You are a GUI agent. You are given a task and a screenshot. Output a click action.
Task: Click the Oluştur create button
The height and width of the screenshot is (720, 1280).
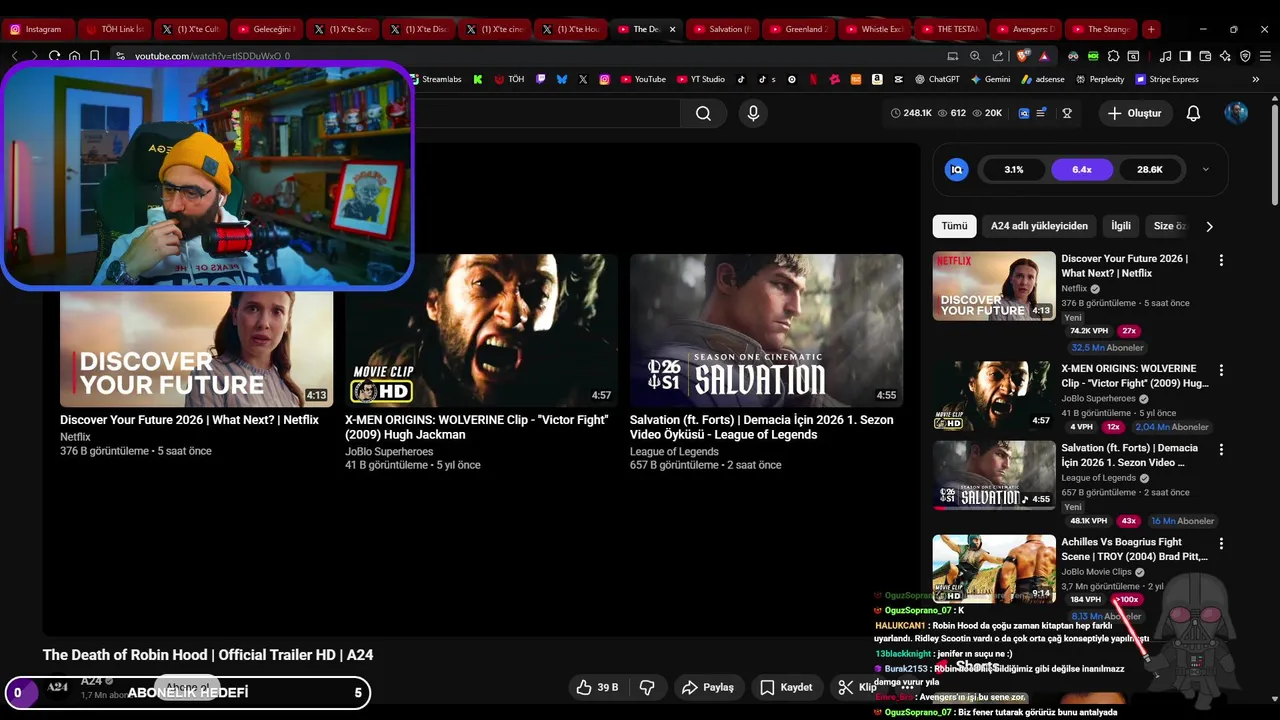pyautogui.click(x=1134, y=113)
